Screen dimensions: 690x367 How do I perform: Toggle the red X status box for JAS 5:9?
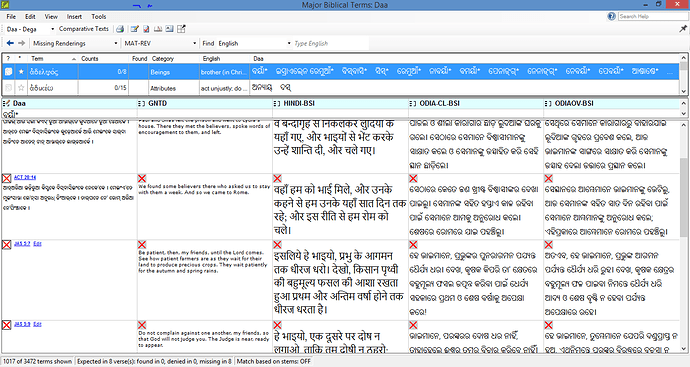(x=7, y=325)
